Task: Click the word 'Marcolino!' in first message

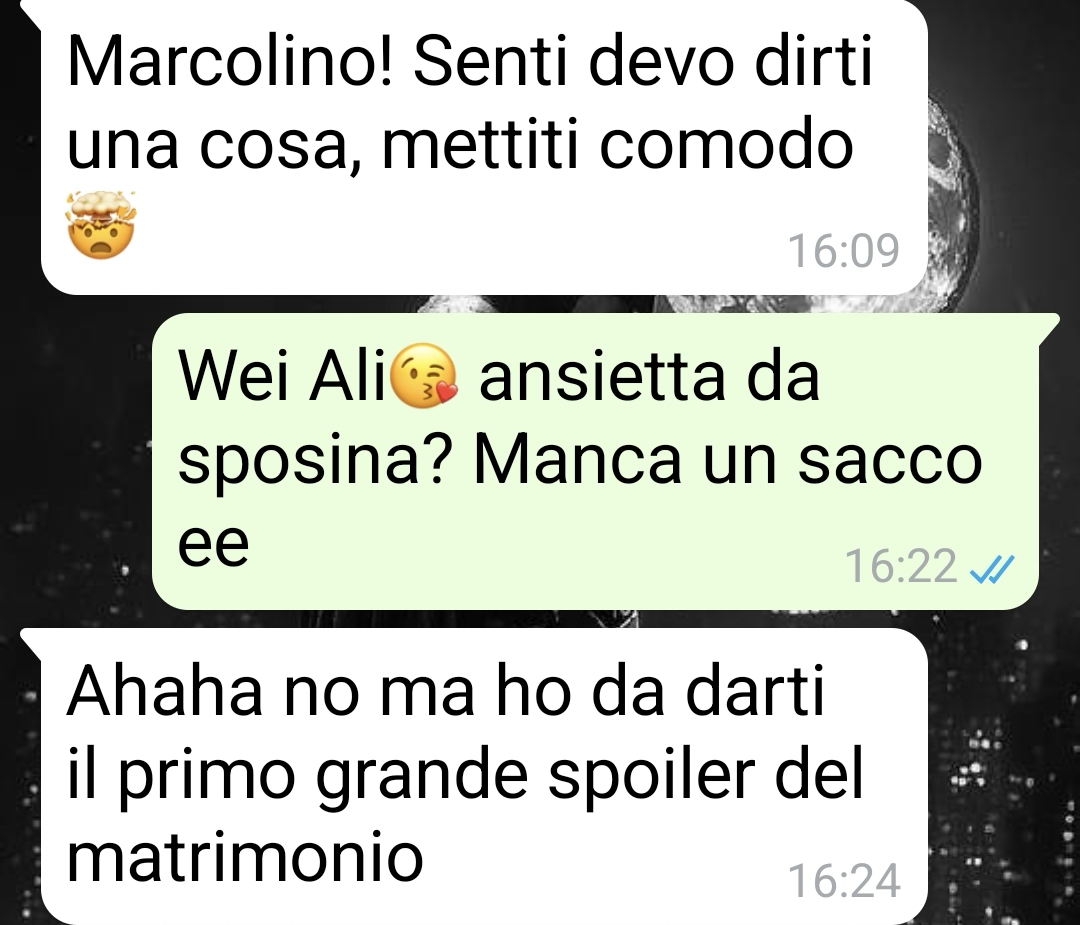Action: click(x=229, y=61)
